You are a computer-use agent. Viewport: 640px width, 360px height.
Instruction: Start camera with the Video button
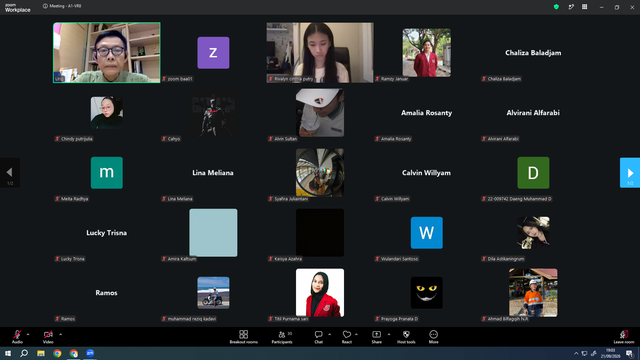tap(48, 336)
